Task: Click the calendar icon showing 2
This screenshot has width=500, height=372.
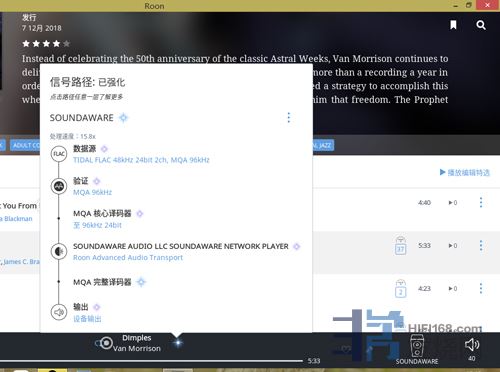Action: 400,289
